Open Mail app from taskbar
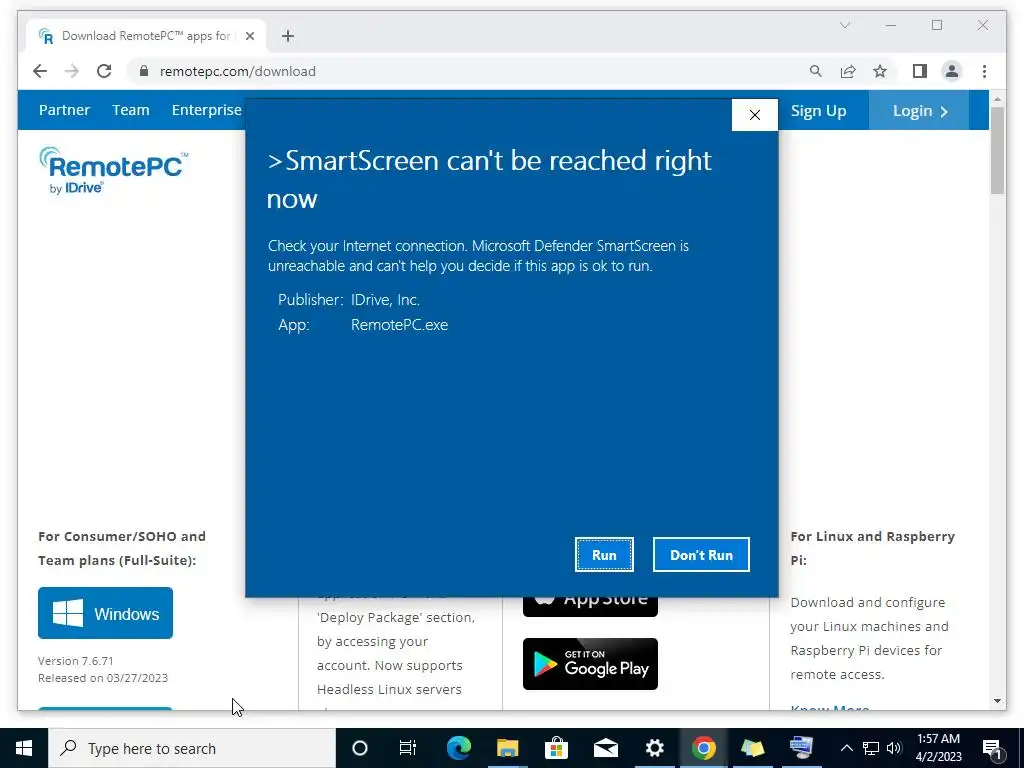This screenshot has height=768, width=1024. (x=605, y=748)
